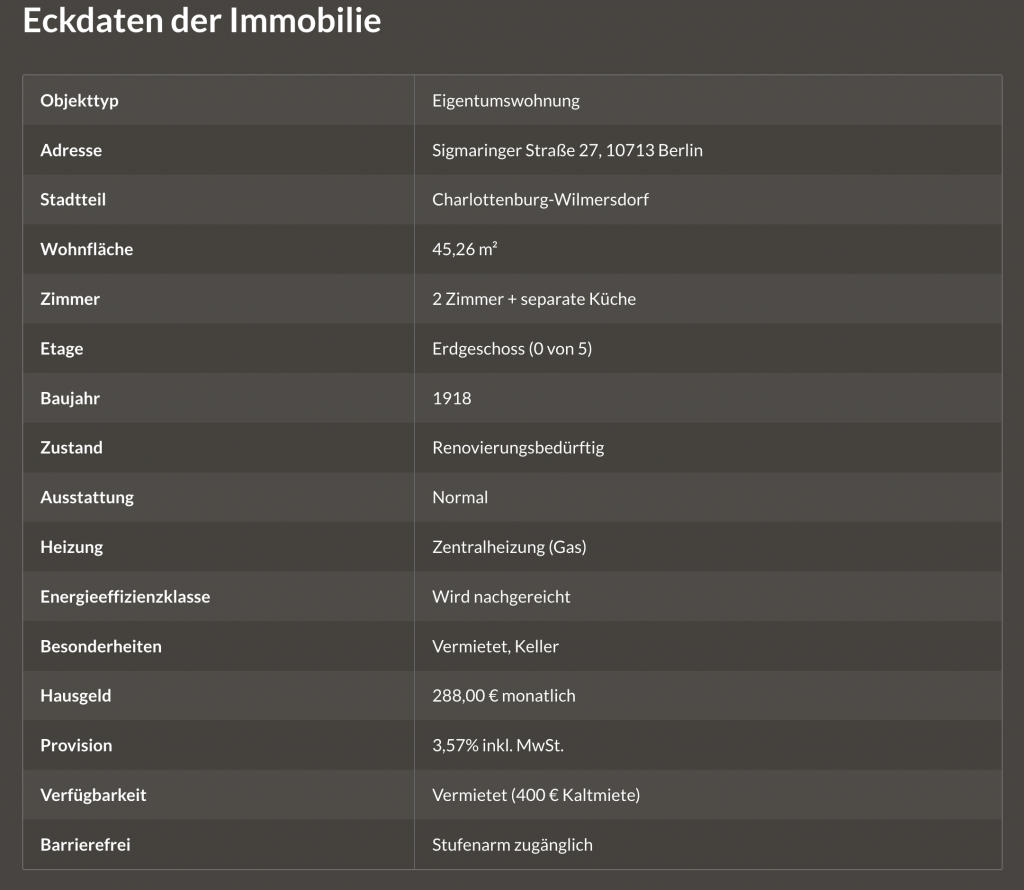
Task: Select the 2 Zimmer + separate Küche text
Action: point(534,299)
